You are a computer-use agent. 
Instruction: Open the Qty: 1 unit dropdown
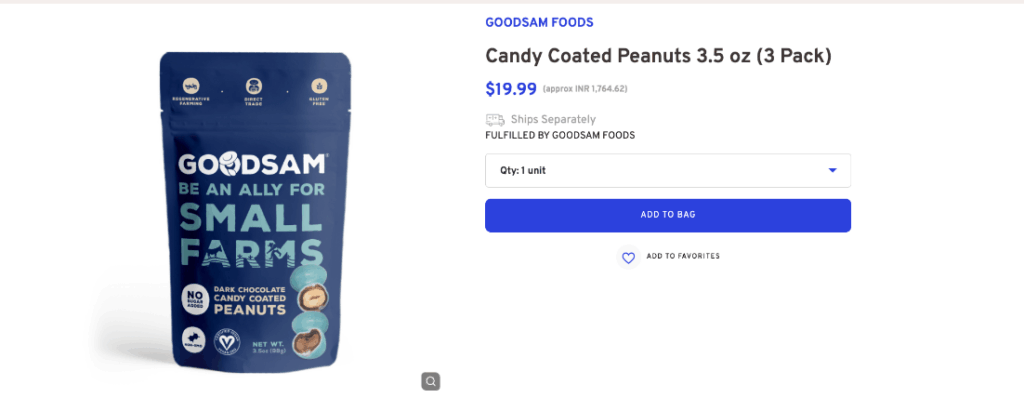pos(667,171)
